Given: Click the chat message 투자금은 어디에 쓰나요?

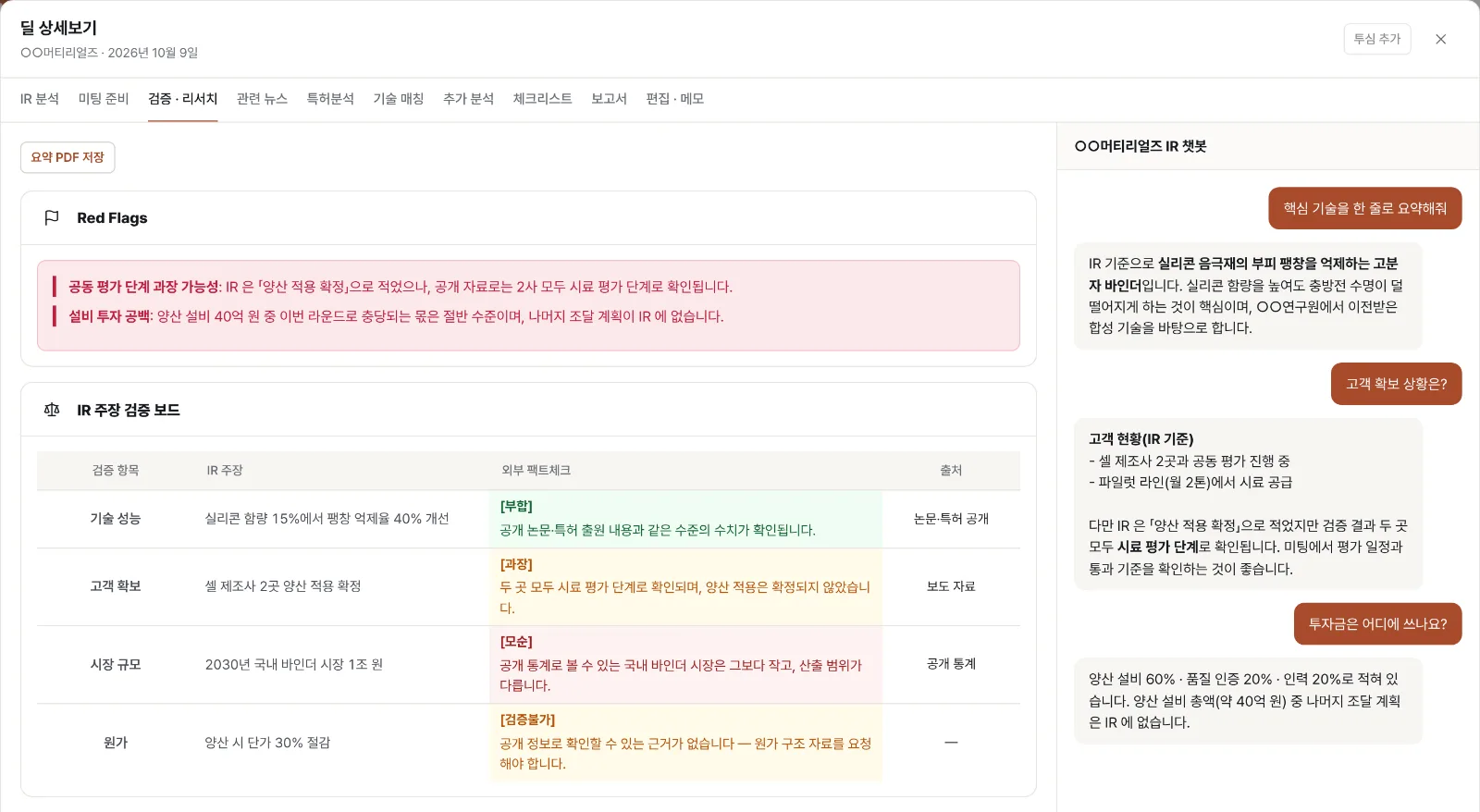Looking at the screenshot, I should [x=1378, y=624].
